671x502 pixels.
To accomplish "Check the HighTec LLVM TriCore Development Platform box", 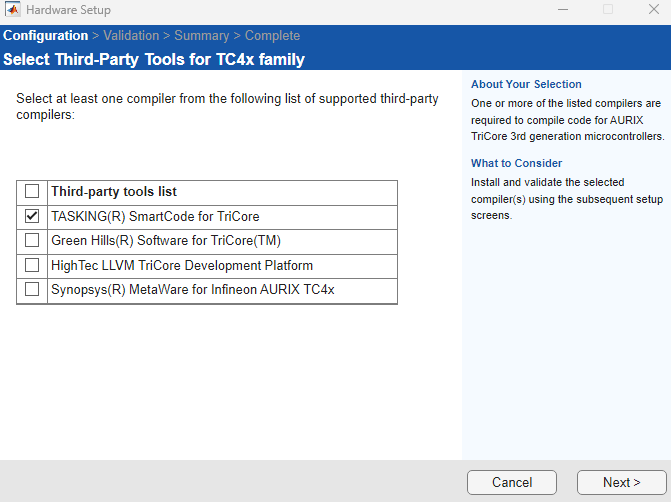I will (32, 266).
